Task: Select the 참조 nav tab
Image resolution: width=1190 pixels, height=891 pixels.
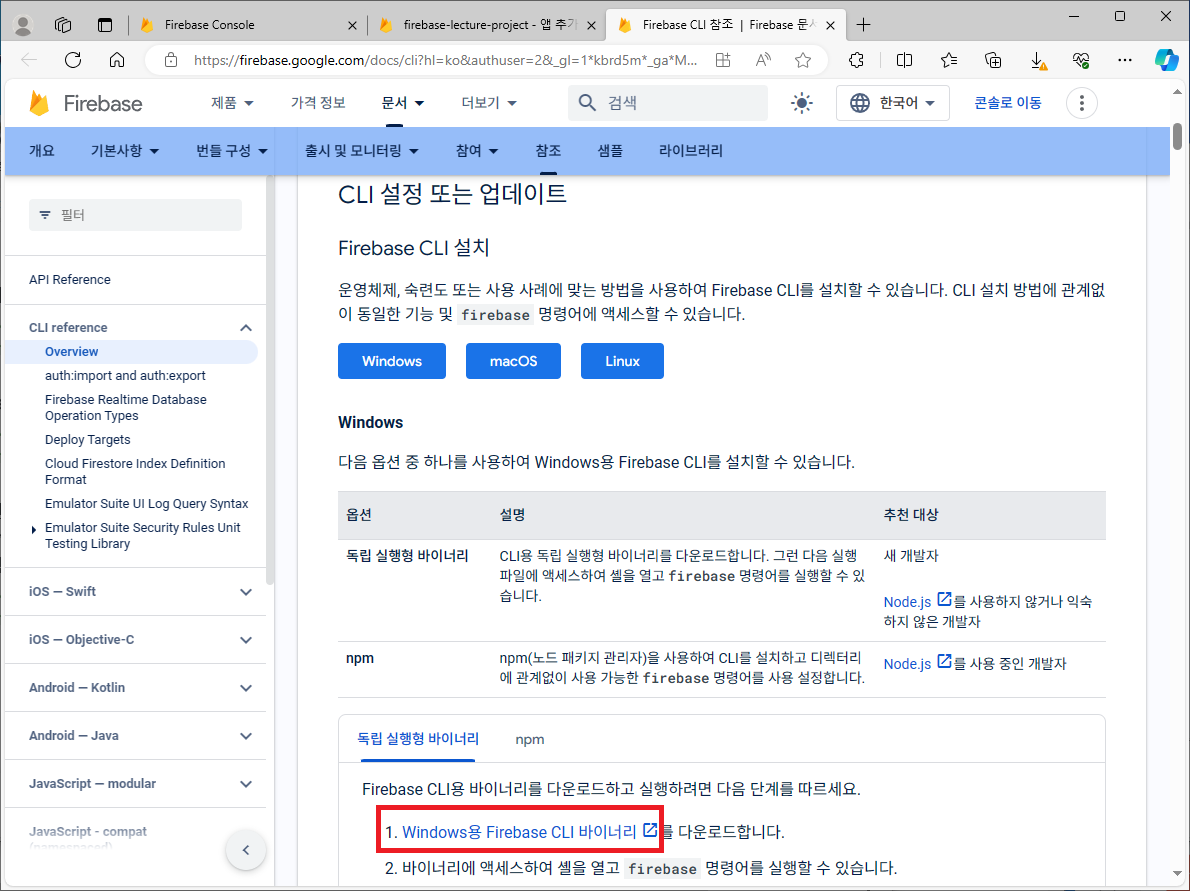Action: point(548,151)
